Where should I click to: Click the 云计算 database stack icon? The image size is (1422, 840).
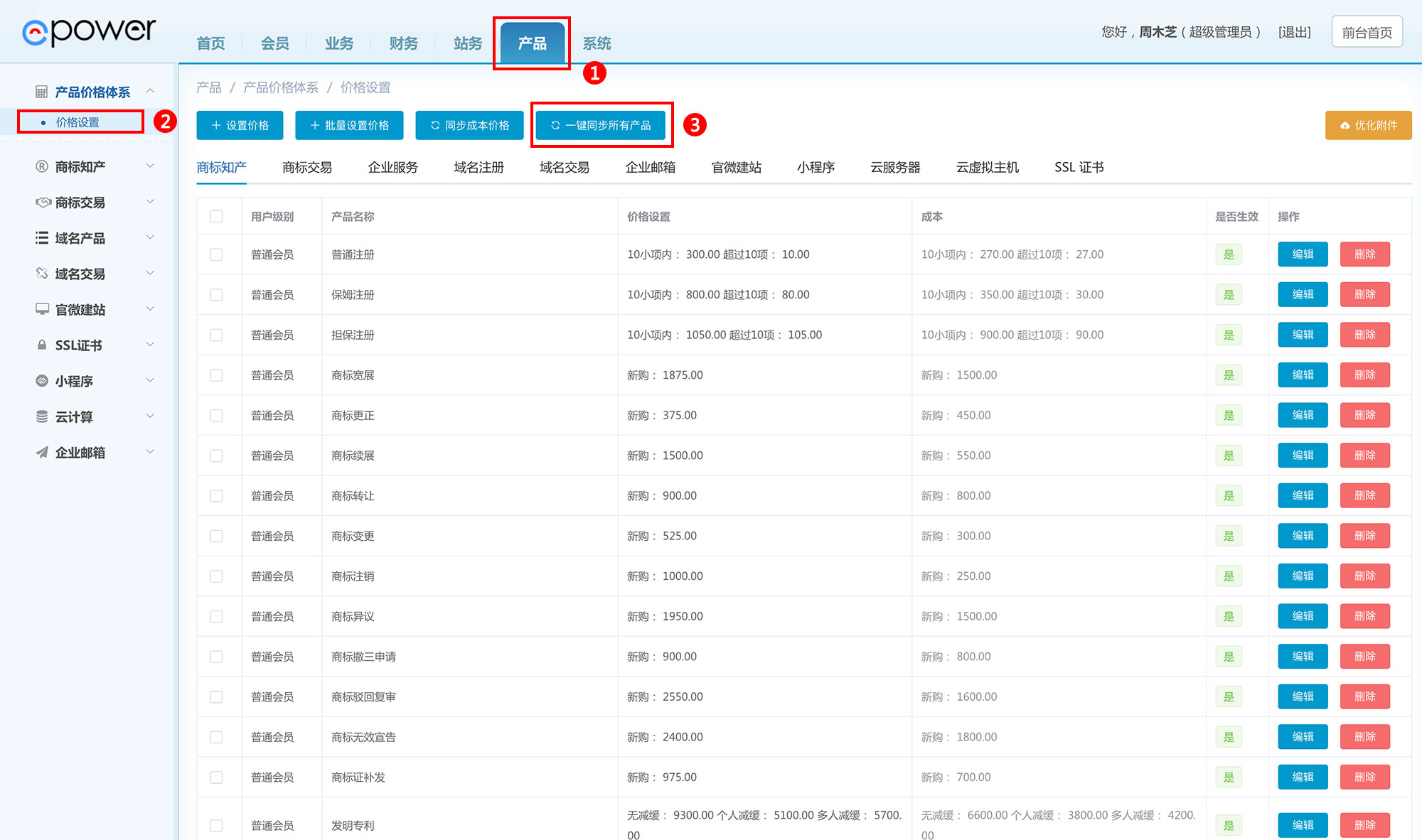[x=42, y=416]
